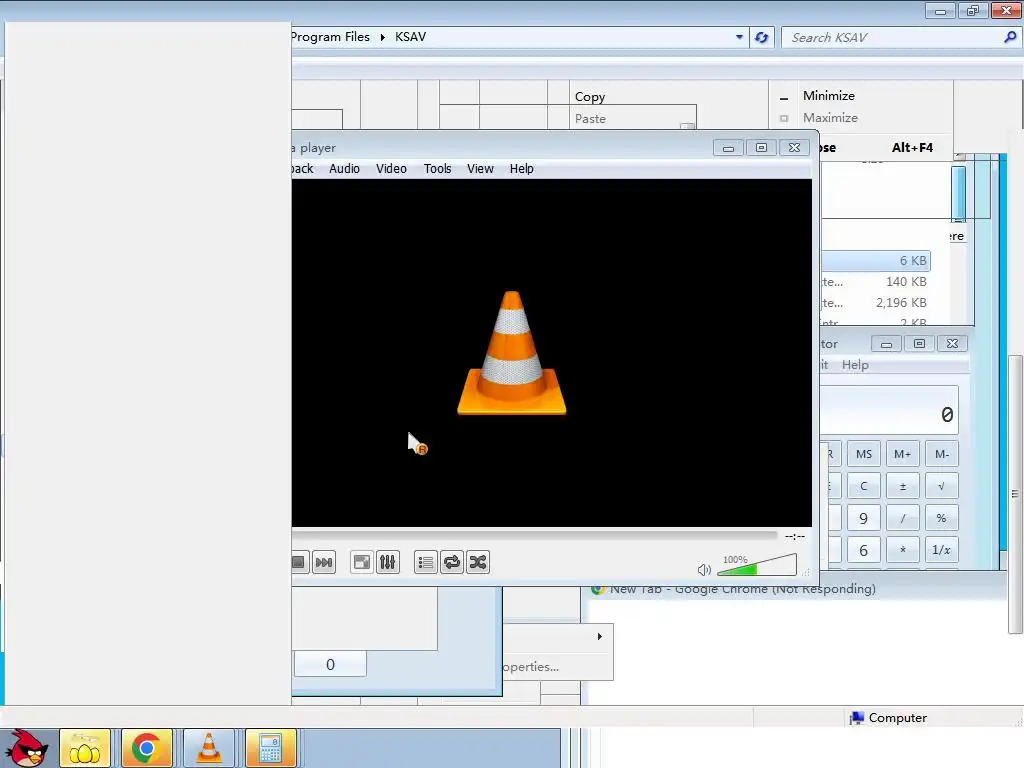Select the file row sized 140 KB
Screen dimensions: 1024x768
[x=875, y=281]
